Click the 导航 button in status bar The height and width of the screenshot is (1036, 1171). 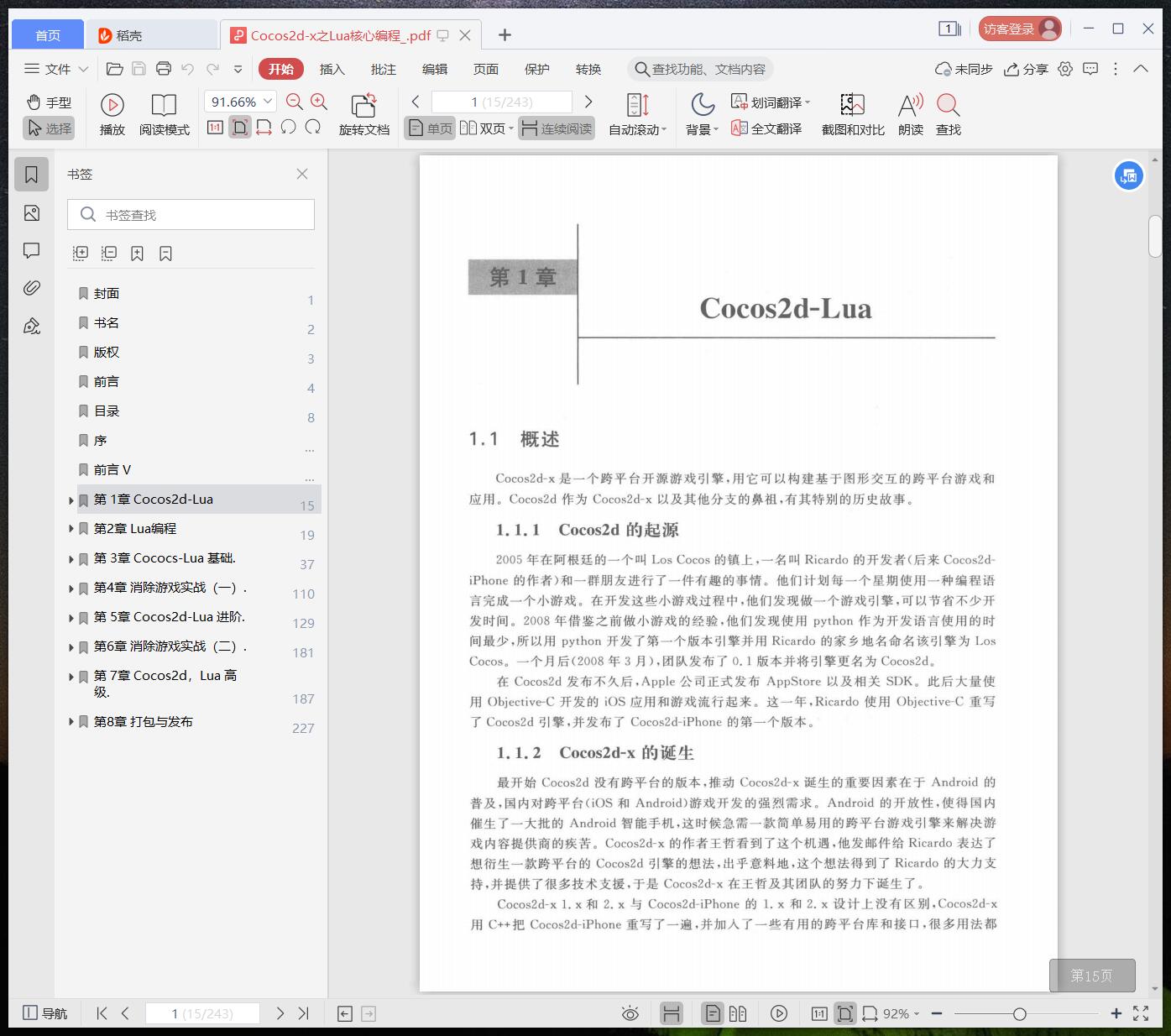[x=45, y=1013]
